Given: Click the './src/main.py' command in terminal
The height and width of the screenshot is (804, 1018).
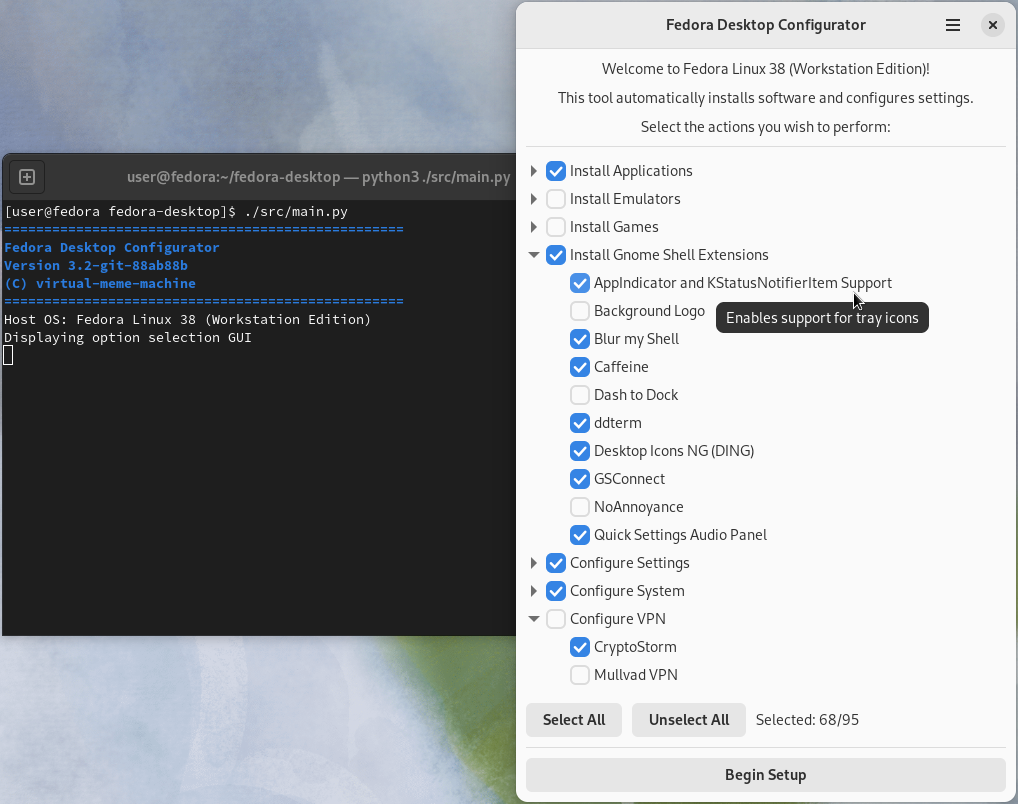Looking at the screenshot, I should pyautogui.click(x=296, y=212).
